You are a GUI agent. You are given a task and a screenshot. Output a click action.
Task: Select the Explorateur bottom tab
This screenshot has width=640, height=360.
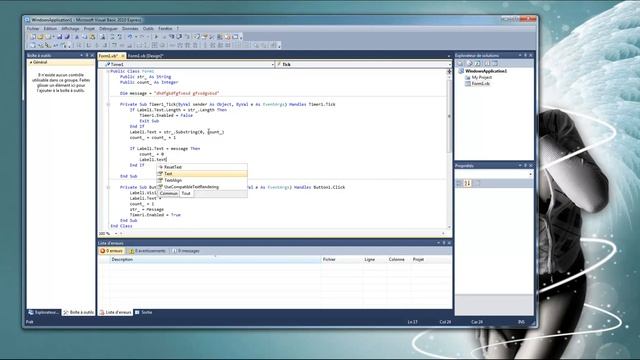pos(44,312)
